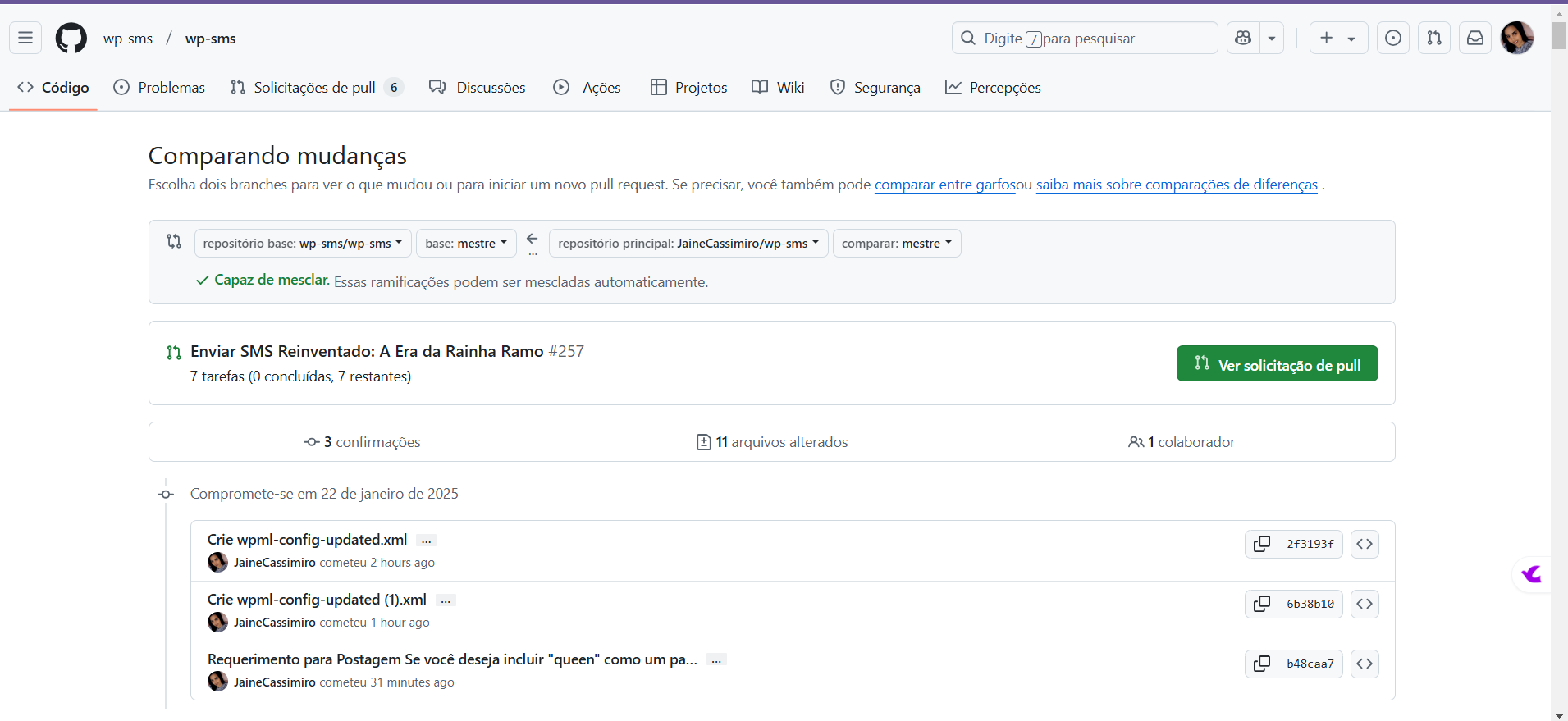
Task: Open the notifications inbox icon
Action: click(x=1475, y=38)
